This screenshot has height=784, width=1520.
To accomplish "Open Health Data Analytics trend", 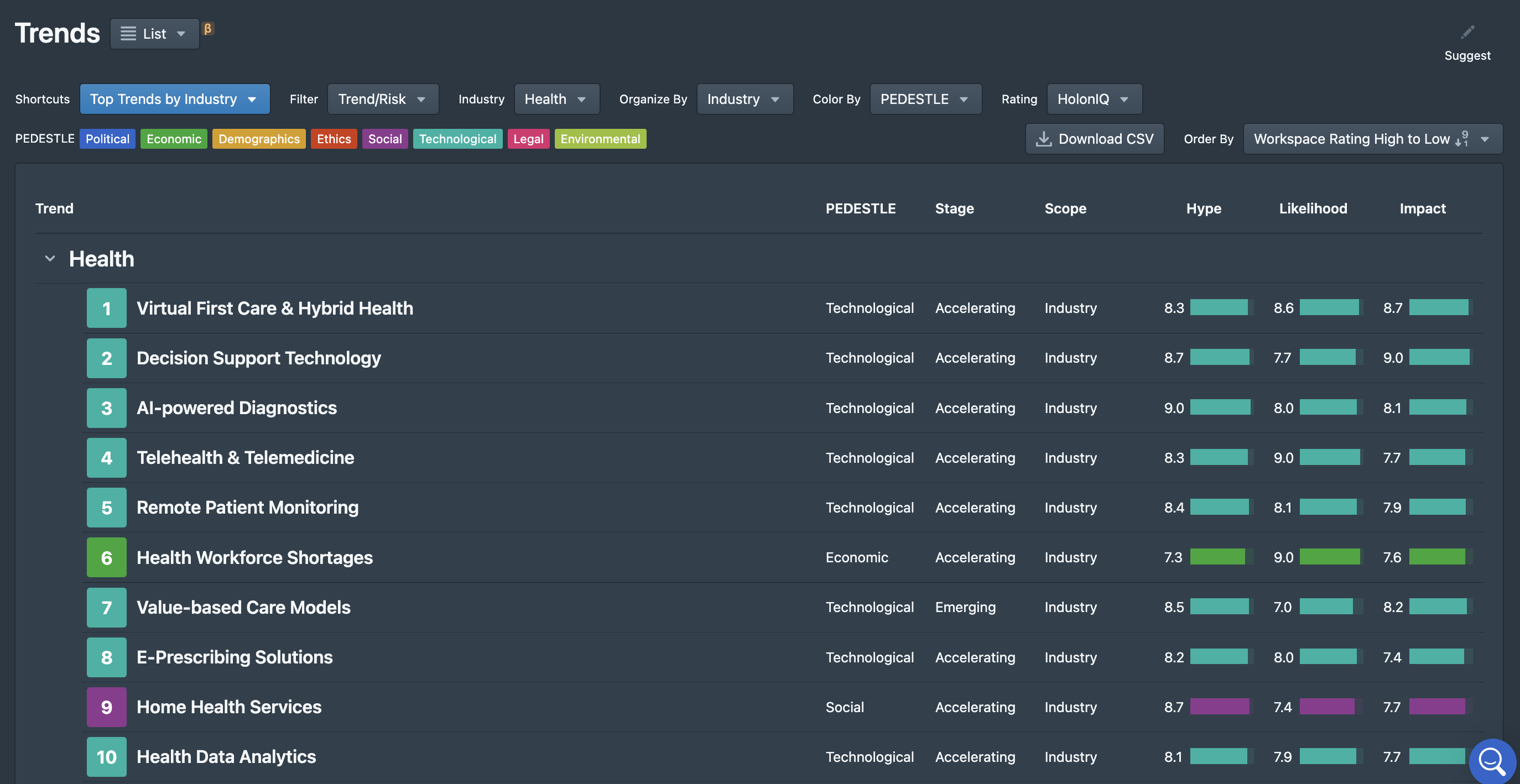I will coord(226,757).
